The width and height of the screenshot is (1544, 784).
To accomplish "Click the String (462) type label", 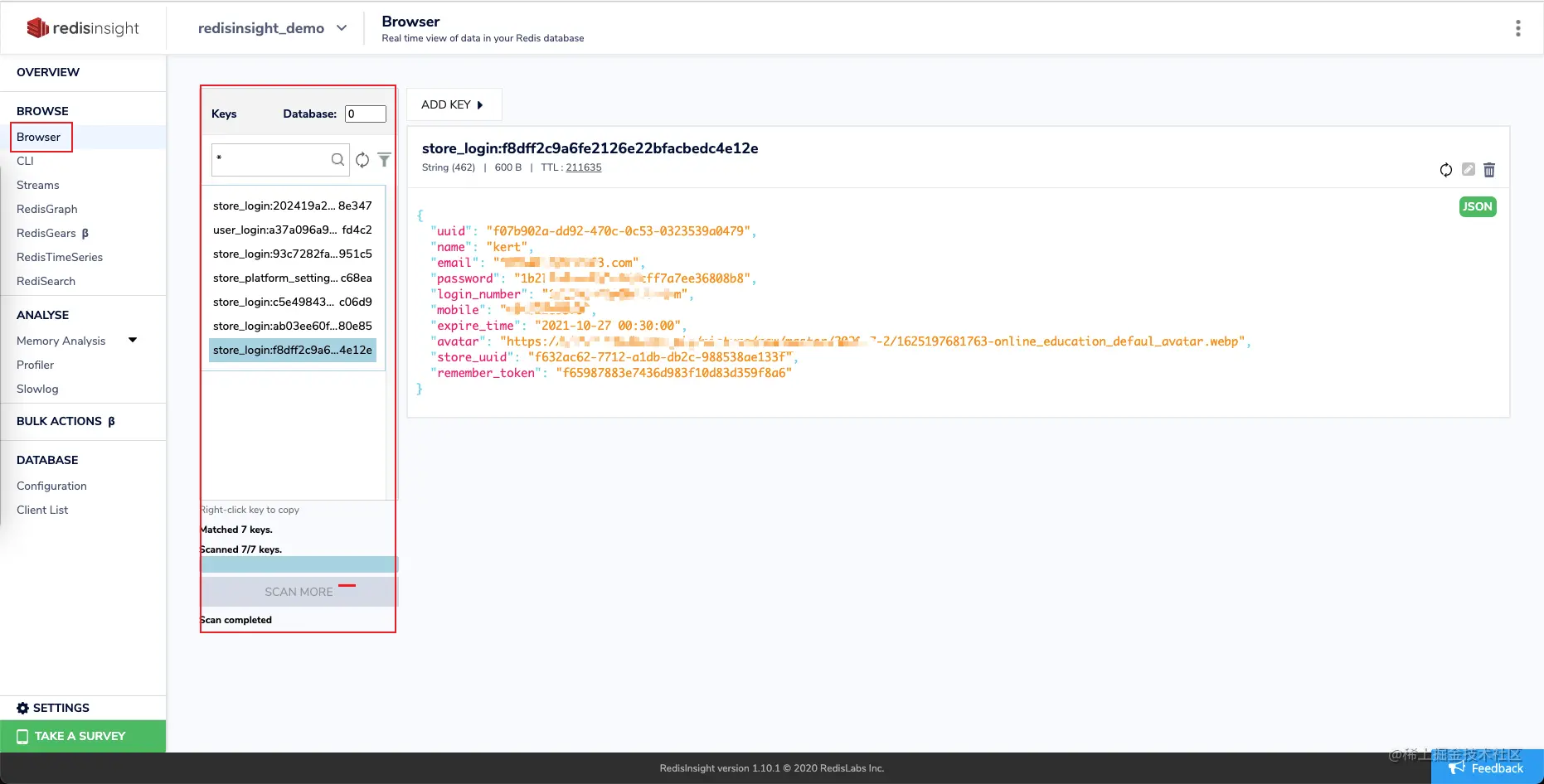I will [x=449, y=167].
